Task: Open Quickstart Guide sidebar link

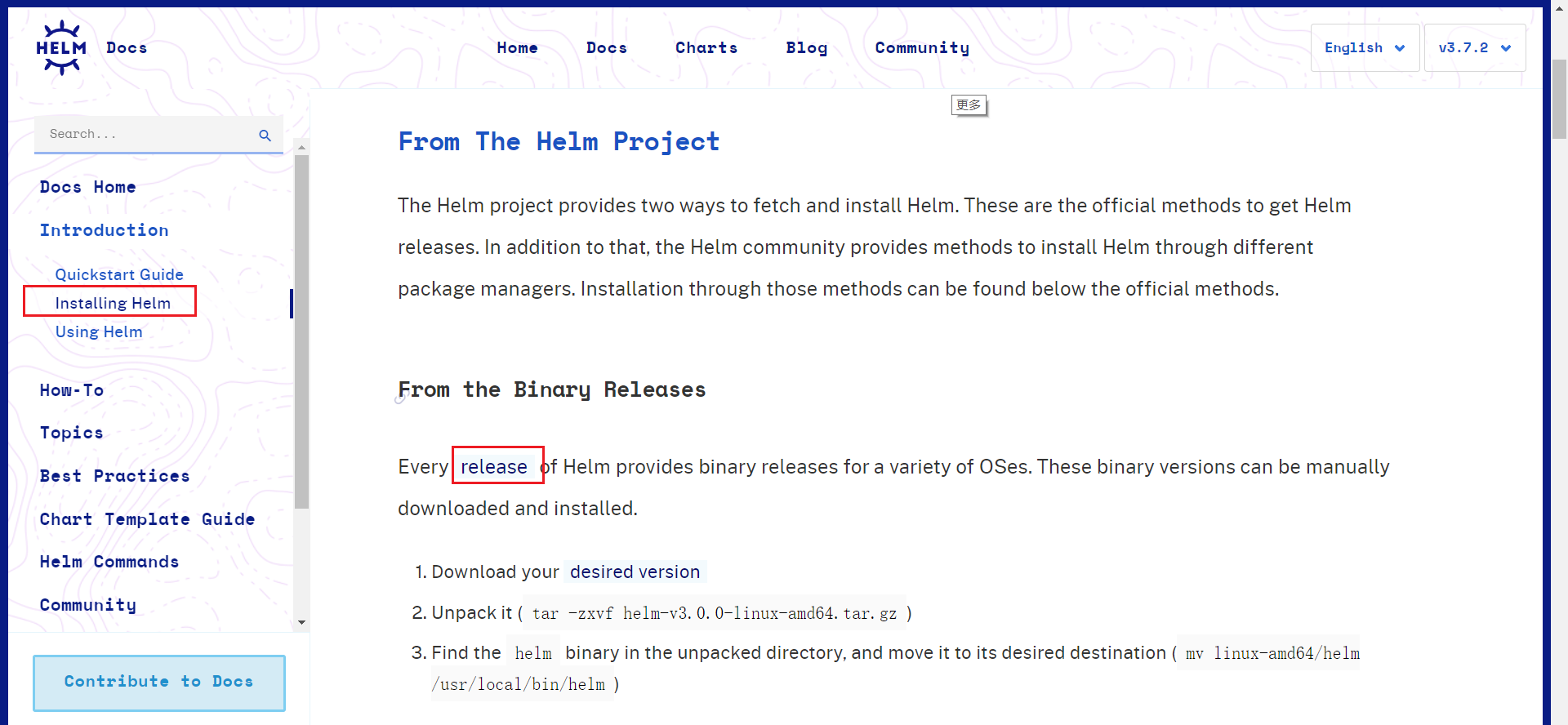Action: [x=119, y=274]
